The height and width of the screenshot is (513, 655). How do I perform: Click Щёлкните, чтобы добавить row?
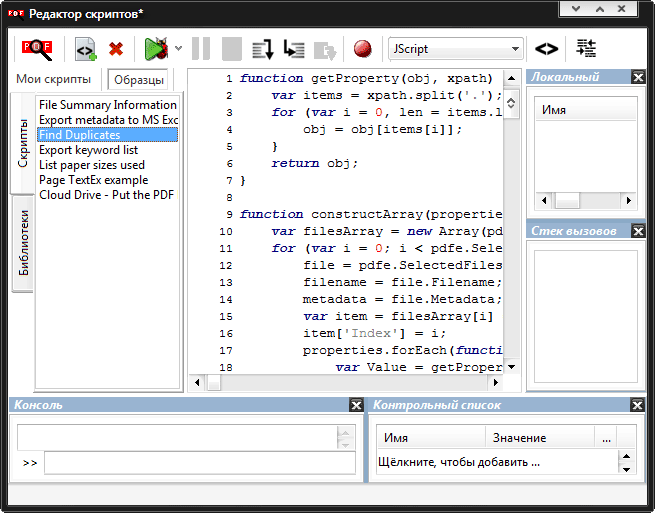coord(459,462)
